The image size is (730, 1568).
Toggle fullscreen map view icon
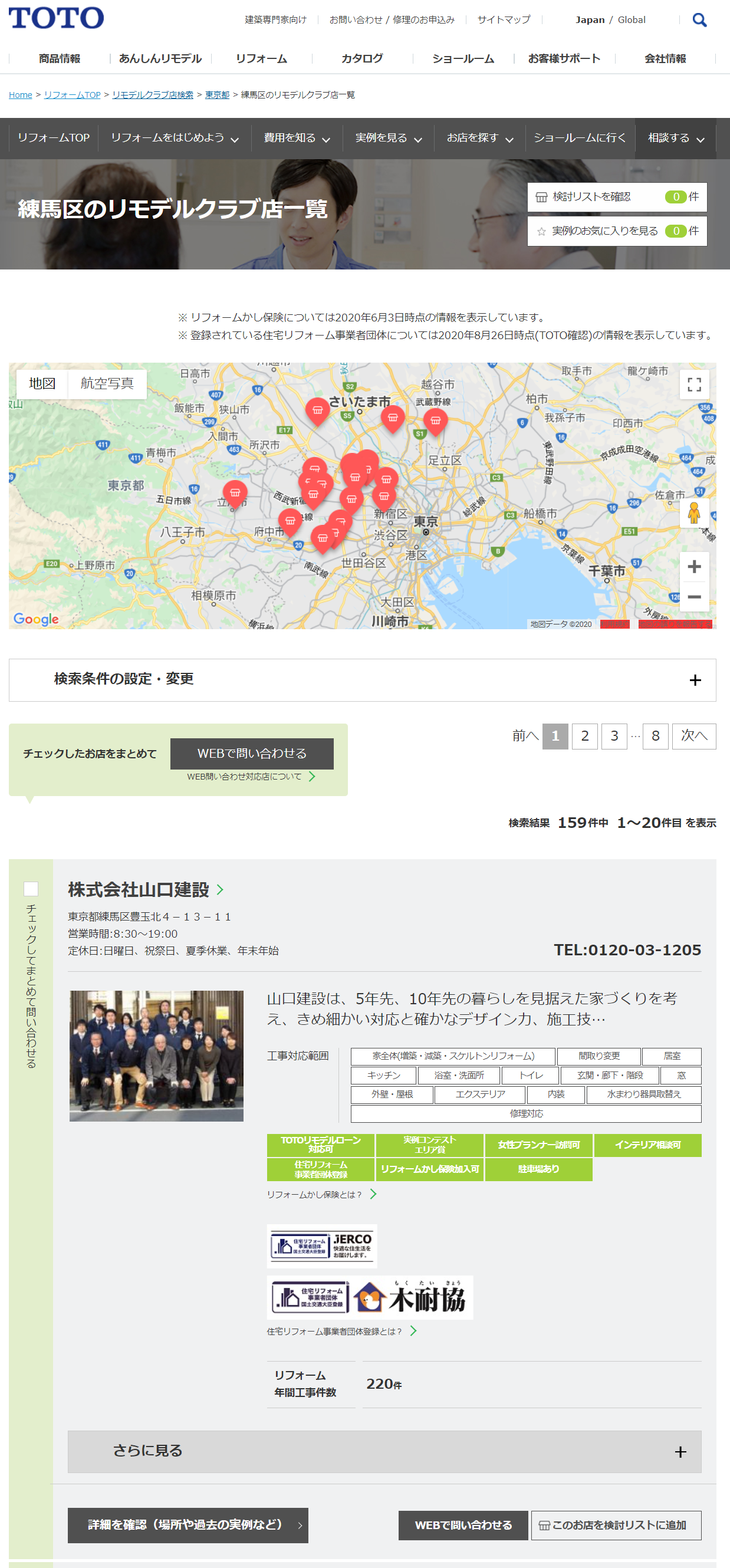694,384
